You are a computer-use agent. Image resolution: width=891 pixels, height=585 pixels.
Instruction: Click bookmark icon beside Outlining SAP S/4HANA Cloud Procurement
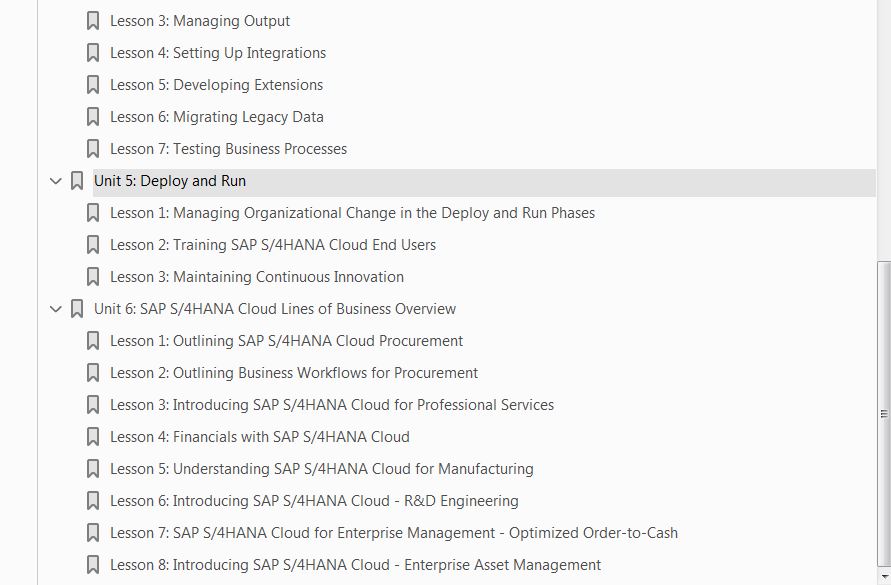(x=93, y=341)
